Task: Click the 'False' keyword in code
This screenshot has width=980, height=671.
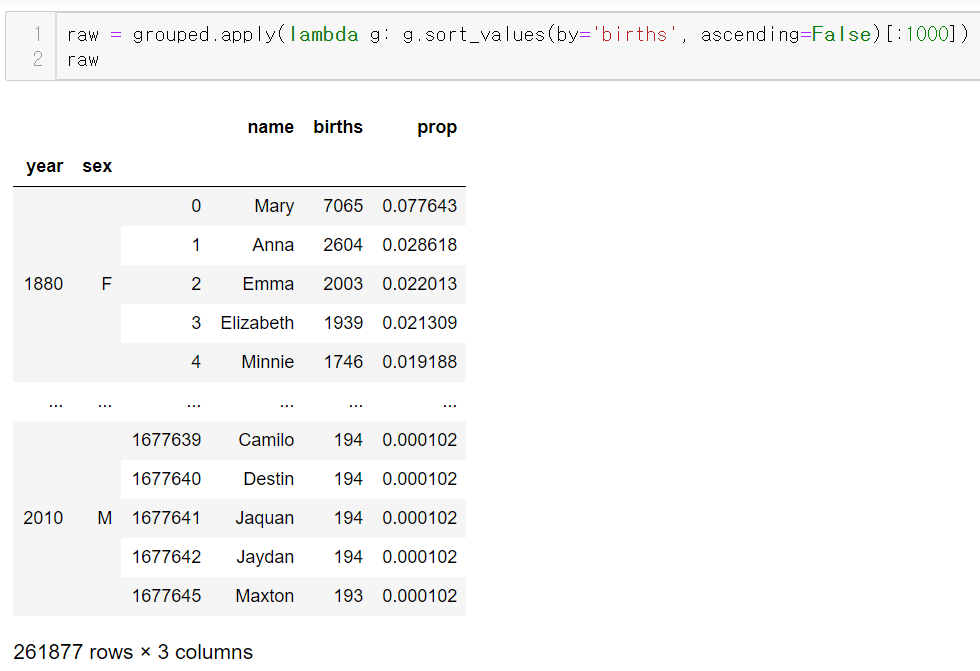Action: coord(841,34)
